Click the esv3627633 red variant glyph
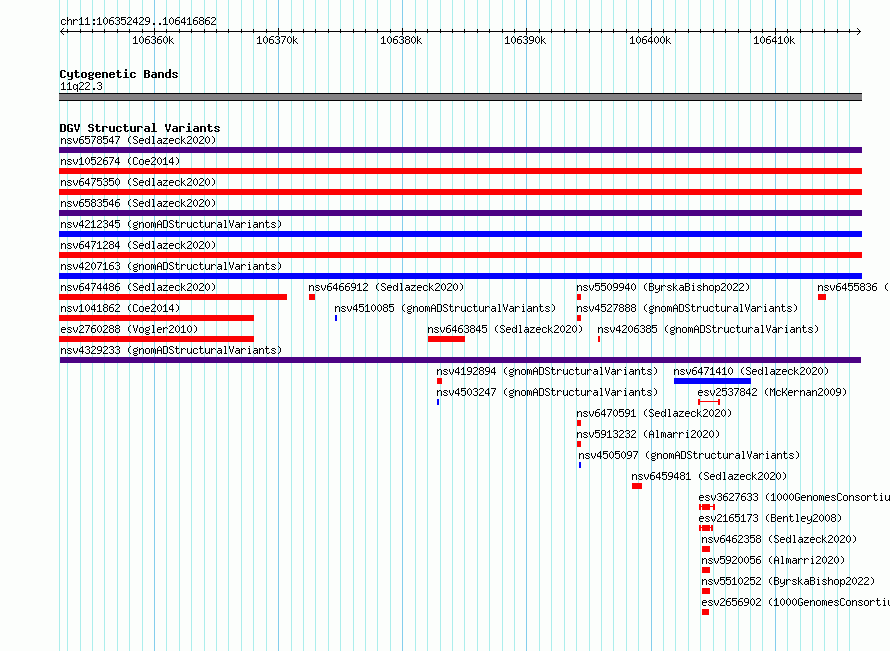The width and height of the screenshot is (890, 651). (x=707, y=507)
